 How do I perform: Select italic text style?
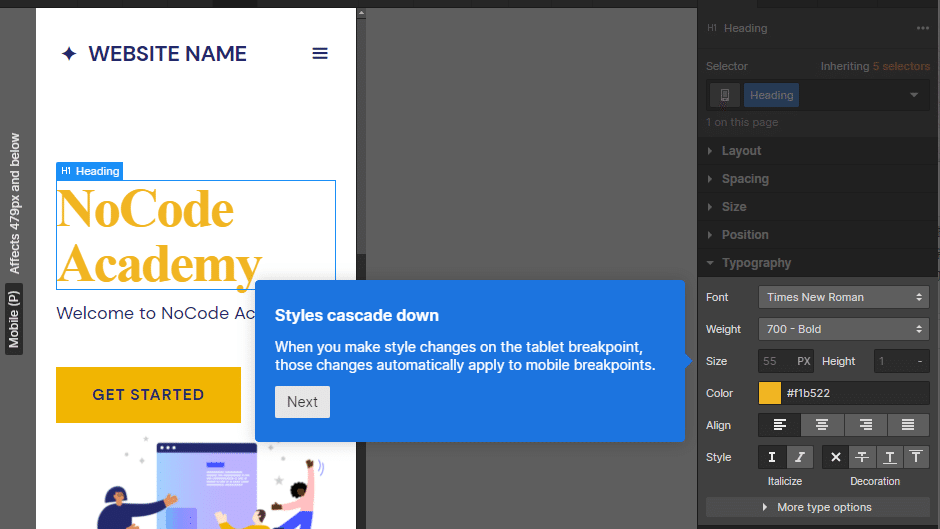[800, 457]
